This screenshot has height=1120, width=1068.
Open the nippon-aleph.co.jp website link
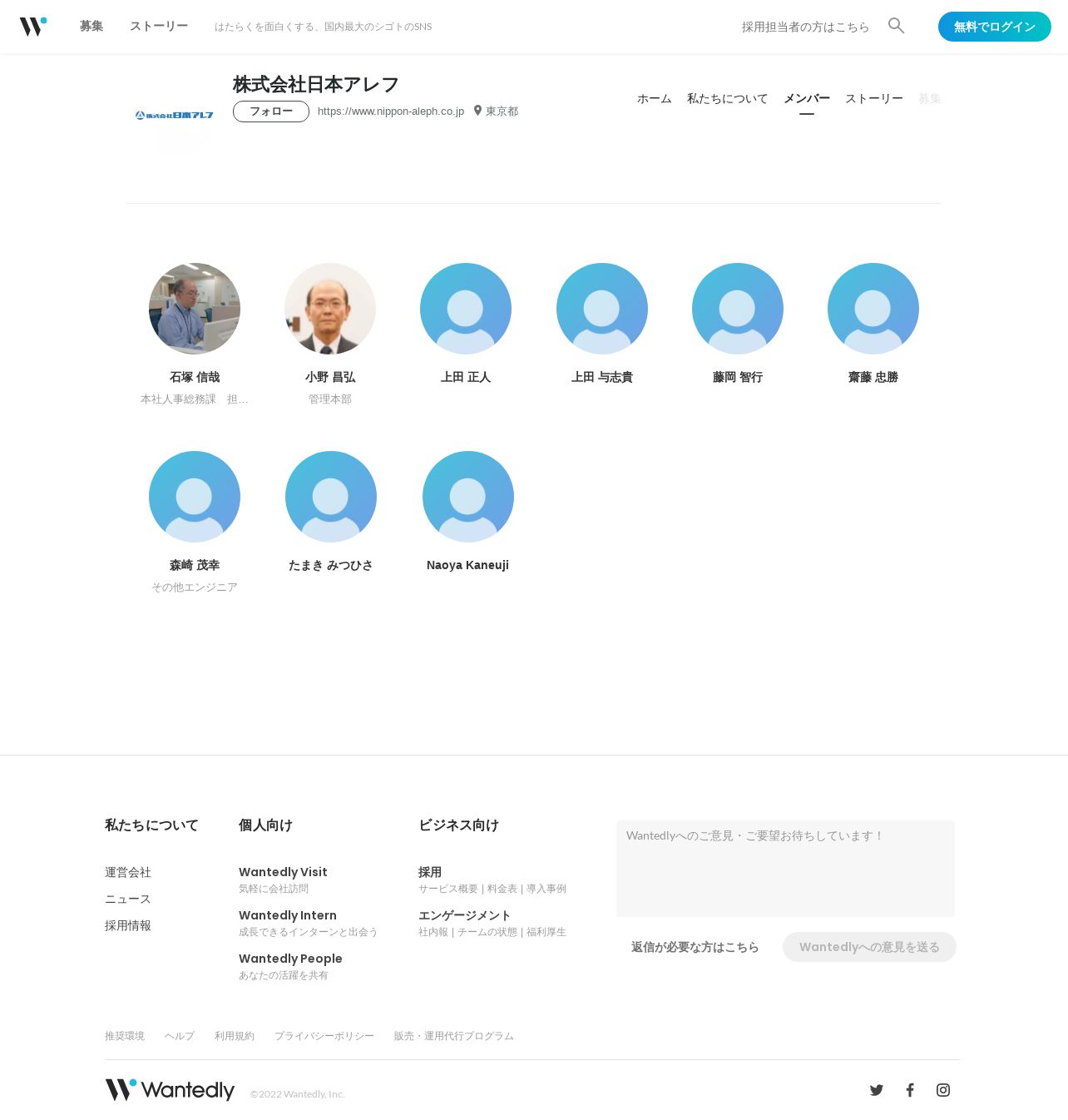point(391,111)
